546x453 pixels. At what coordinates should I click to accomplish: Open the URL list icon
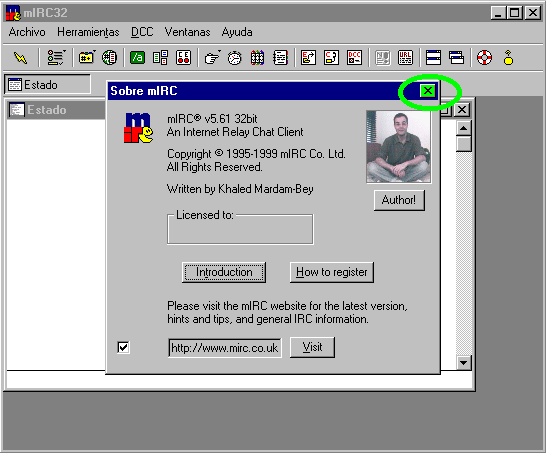point(405,57)
